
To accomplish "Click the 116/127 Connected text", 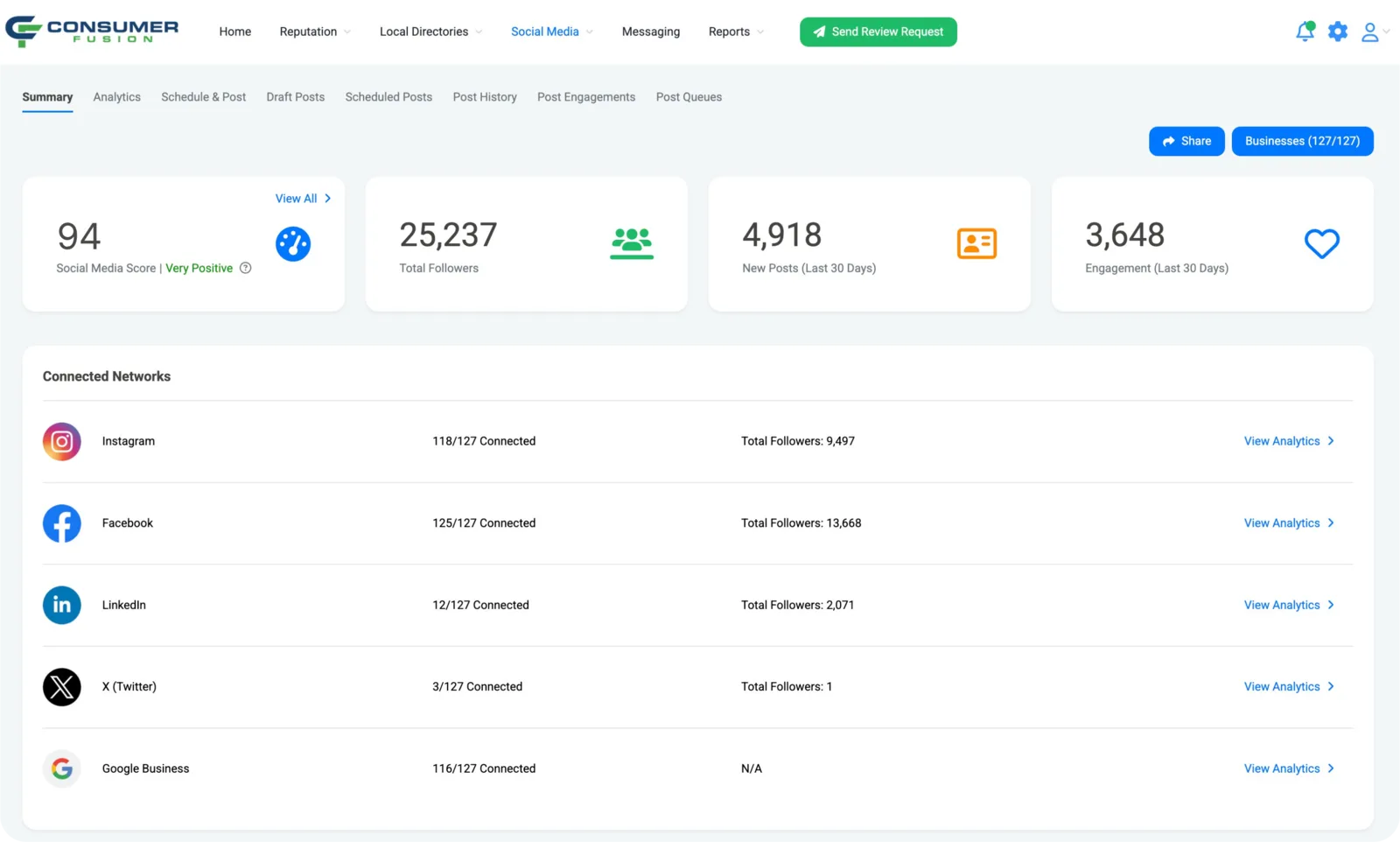I will point(484,768).
